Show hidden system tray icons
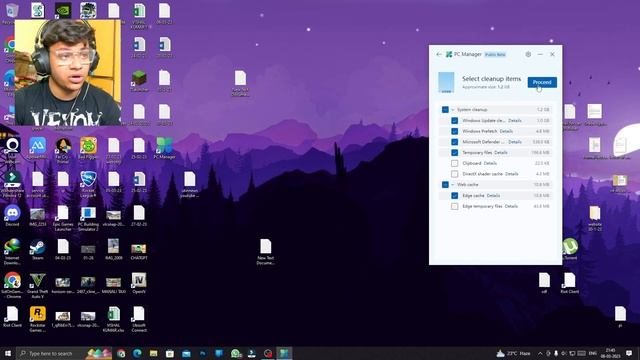The height and width of the screenshot is (360, 640). click(540, 353)
